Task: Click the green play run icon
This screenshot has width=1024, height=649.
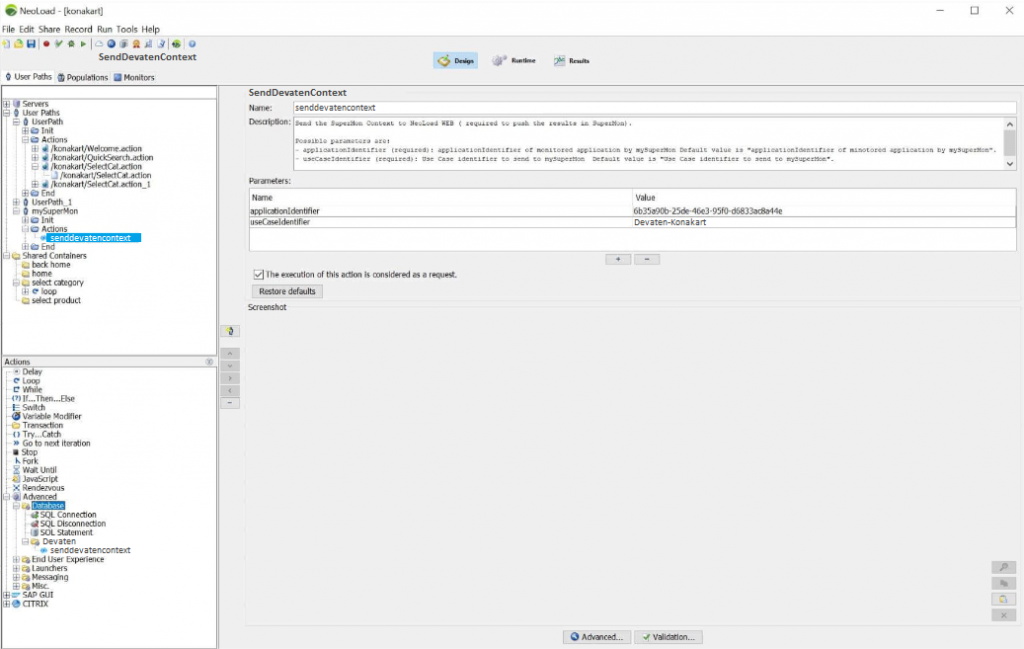Action: coord(83,44)
